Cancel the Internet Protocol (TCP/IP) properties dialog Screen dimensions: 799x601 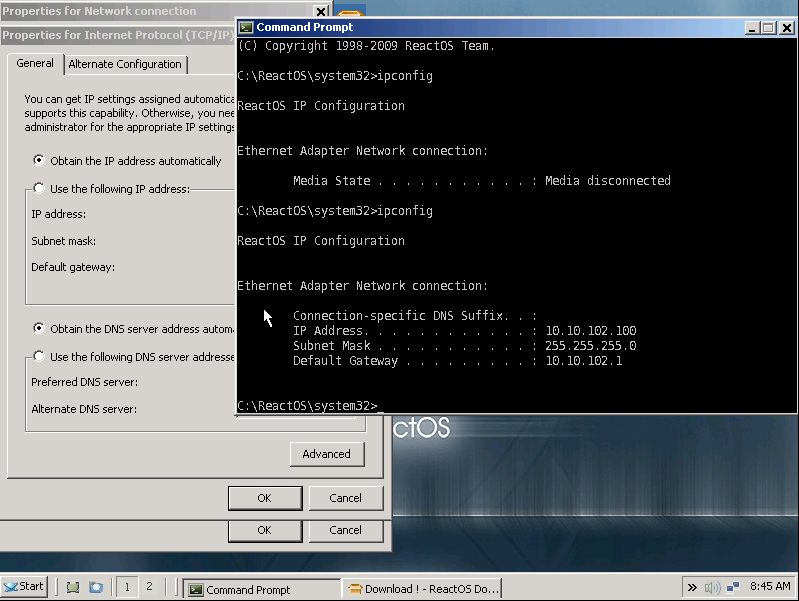345,498
